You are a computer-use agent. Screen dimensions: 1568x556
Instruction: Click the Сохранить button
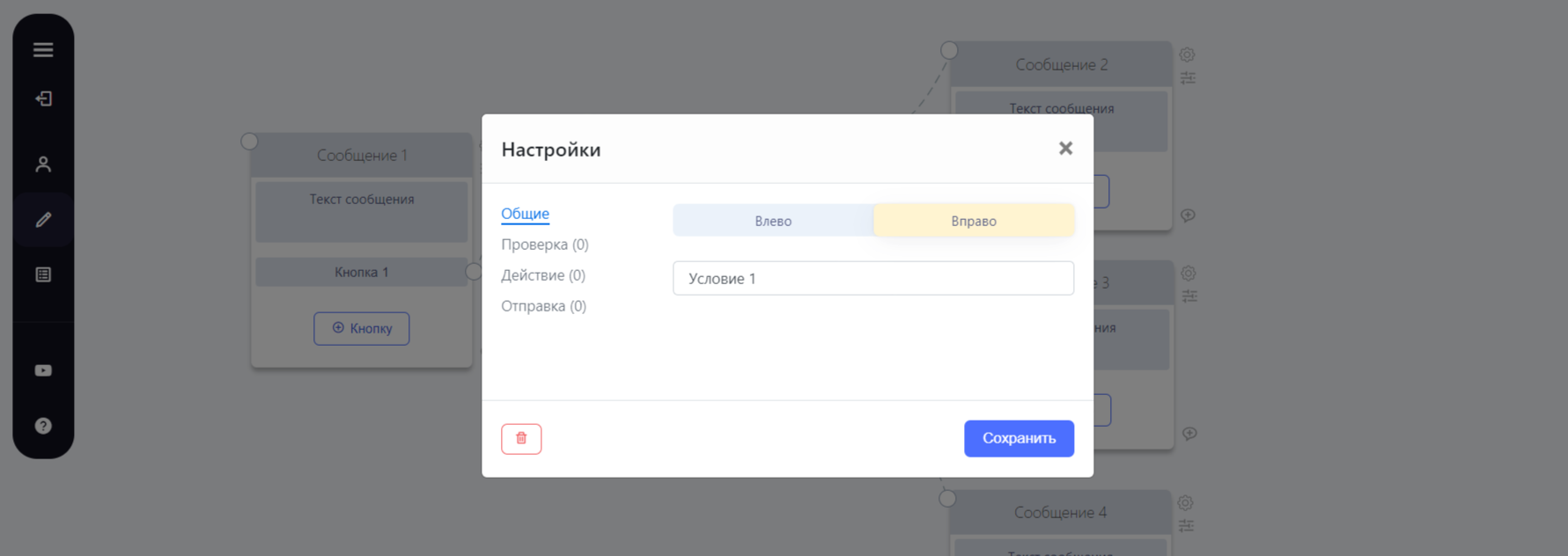click(x=1019, y=438)
